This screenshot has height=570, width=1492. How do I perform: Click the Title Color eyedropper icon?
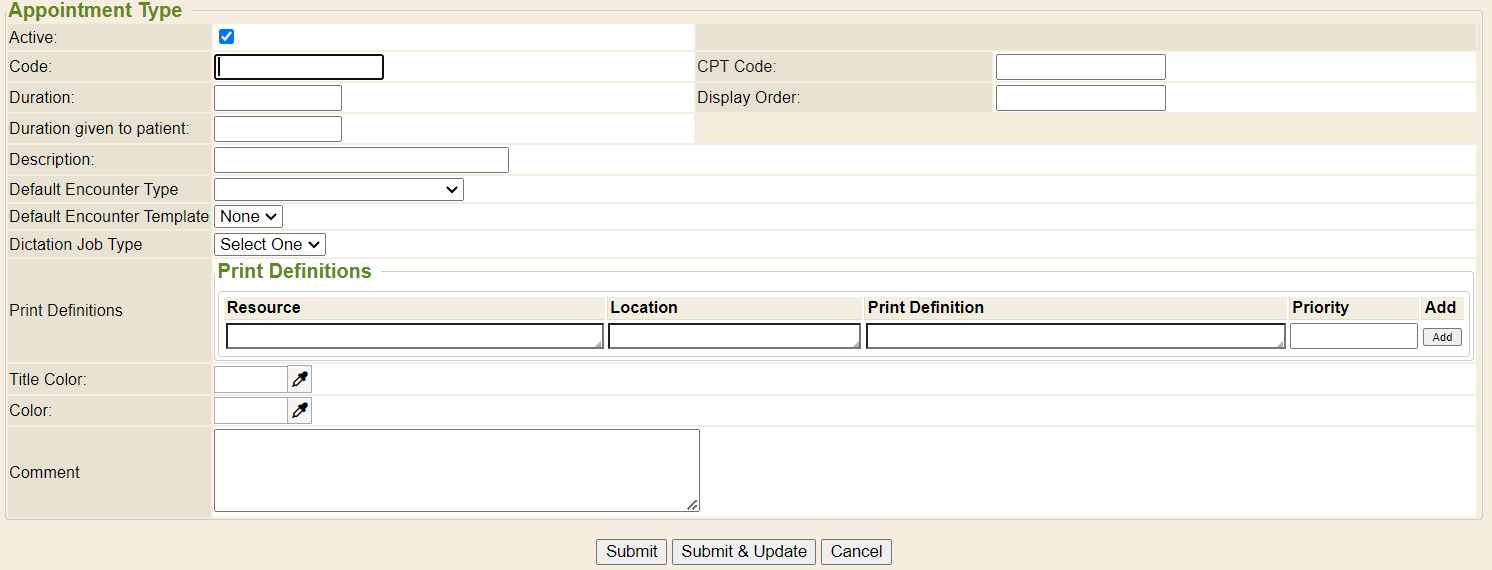tap(299, 379)
